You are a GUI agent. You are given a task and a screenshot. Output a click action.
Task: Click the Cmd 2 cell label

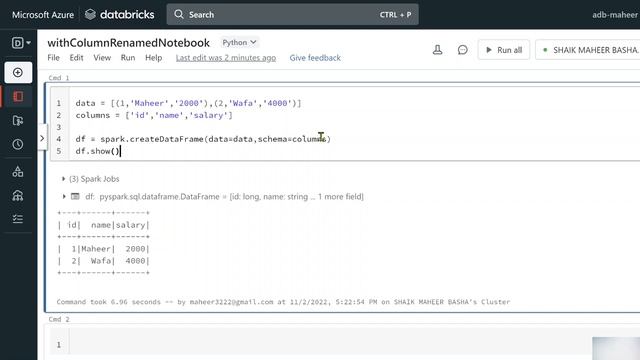59,319
